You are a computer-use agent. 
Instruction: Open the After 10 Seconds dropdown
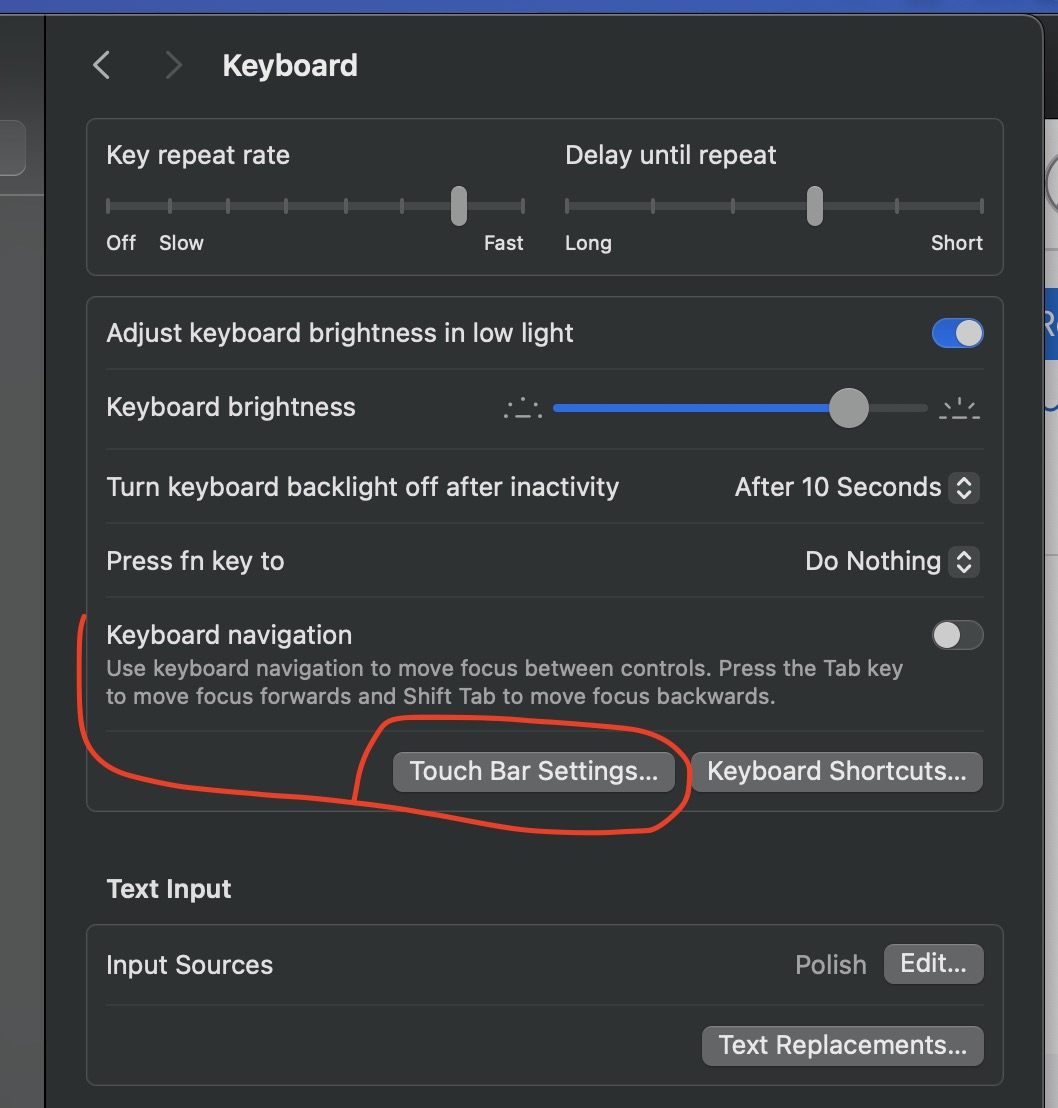(x=857, y=488)
